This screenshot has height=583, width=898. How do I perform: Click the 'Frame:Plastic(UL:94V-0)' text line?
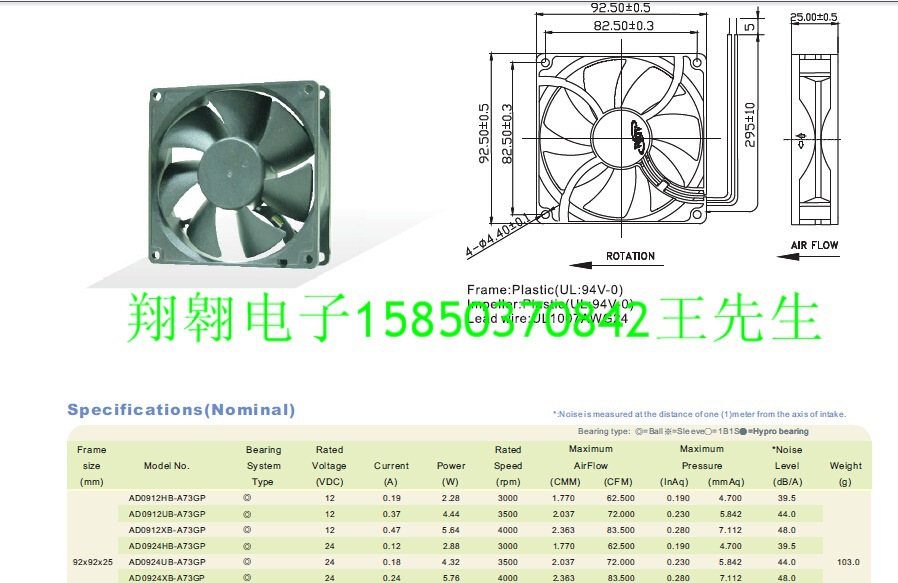coord(545,290)
